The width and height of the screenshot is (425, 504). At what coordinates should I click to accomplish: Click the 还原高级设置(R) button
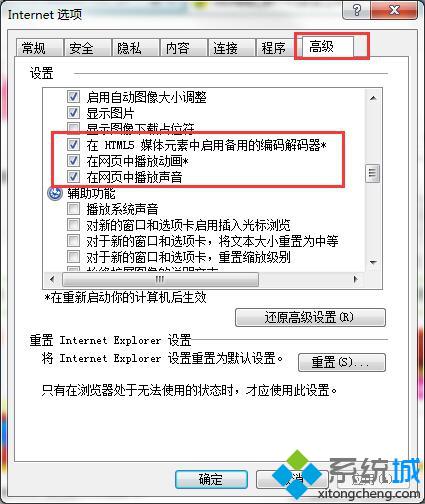pos(310,317)
